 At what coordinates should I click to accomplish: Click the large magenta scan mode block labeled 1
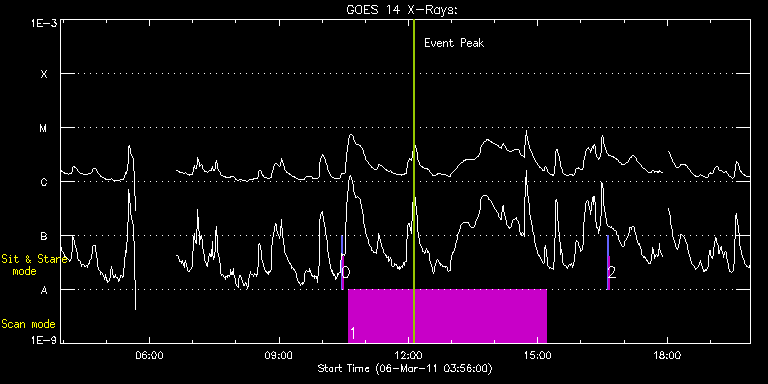447,316
